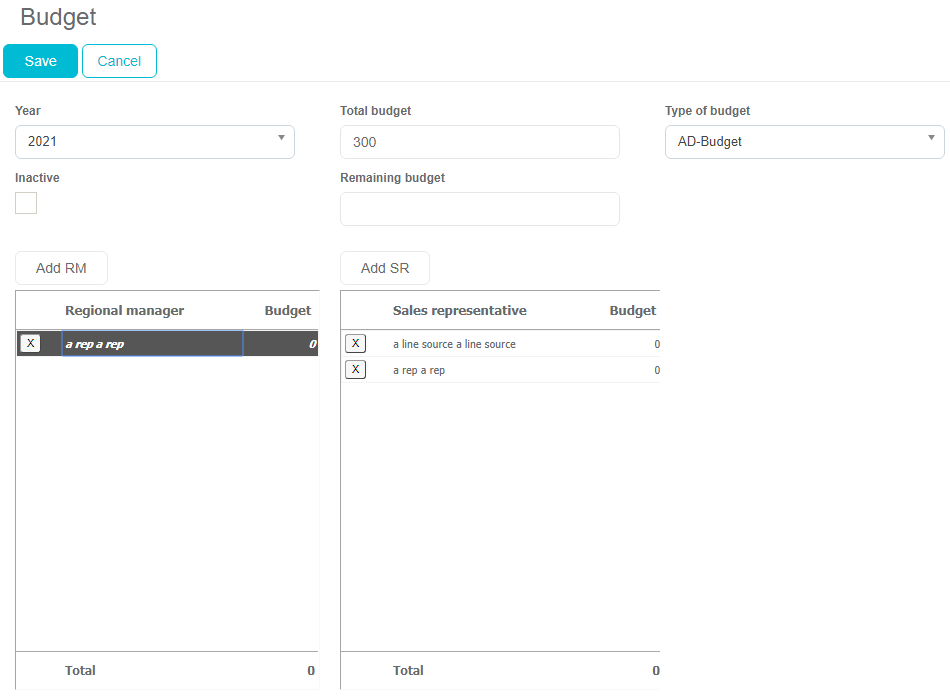Click the Remaining budget field
Image resolution: width=950 pixels, height=699 pixels.
click(479, 209)
